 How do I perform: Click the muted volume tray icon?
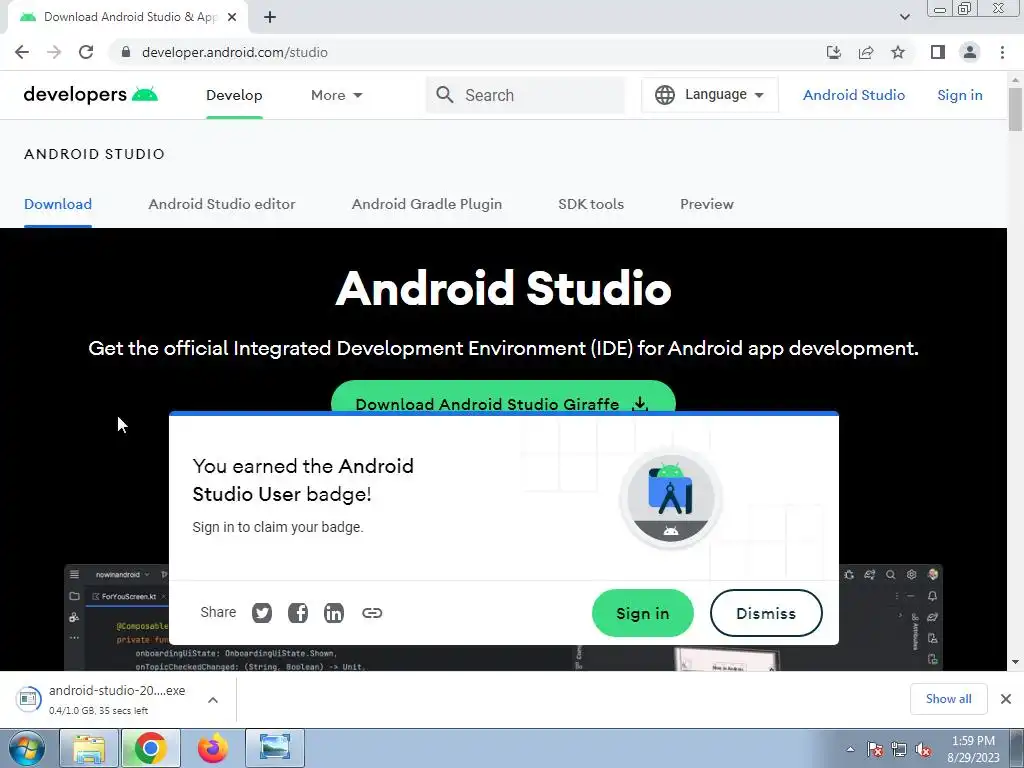pyautogui.click(x=923, y=749)
